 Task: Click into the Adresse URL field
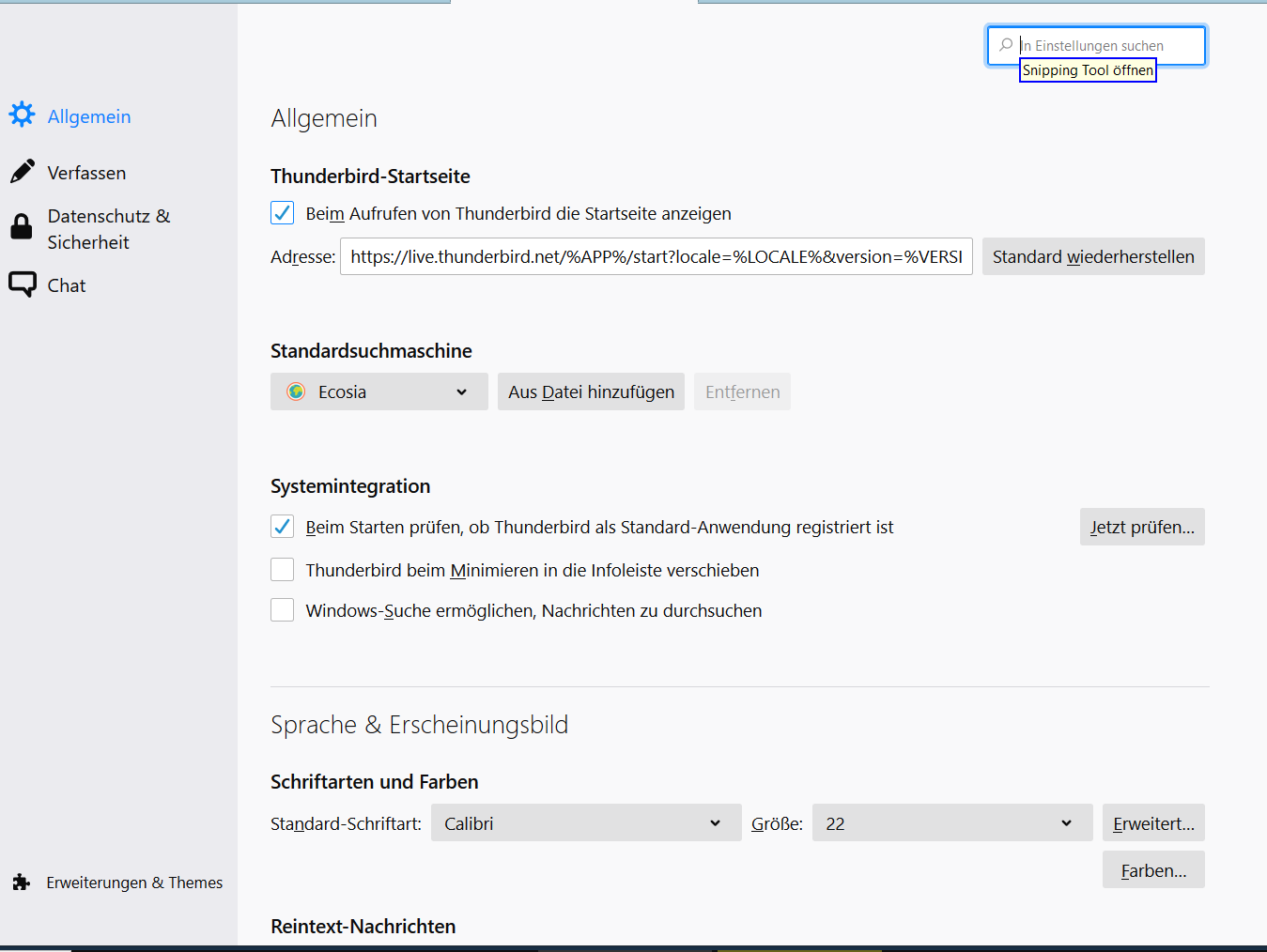[656, 256]
